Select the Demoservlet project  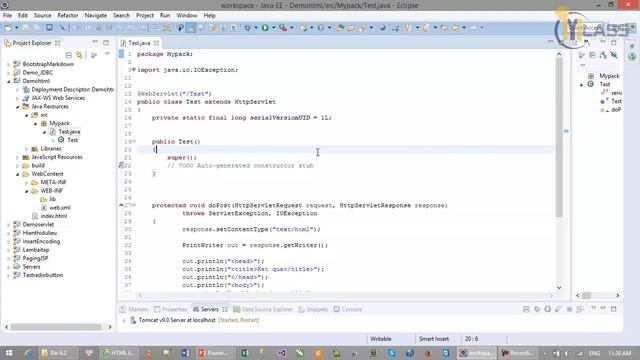38,225
